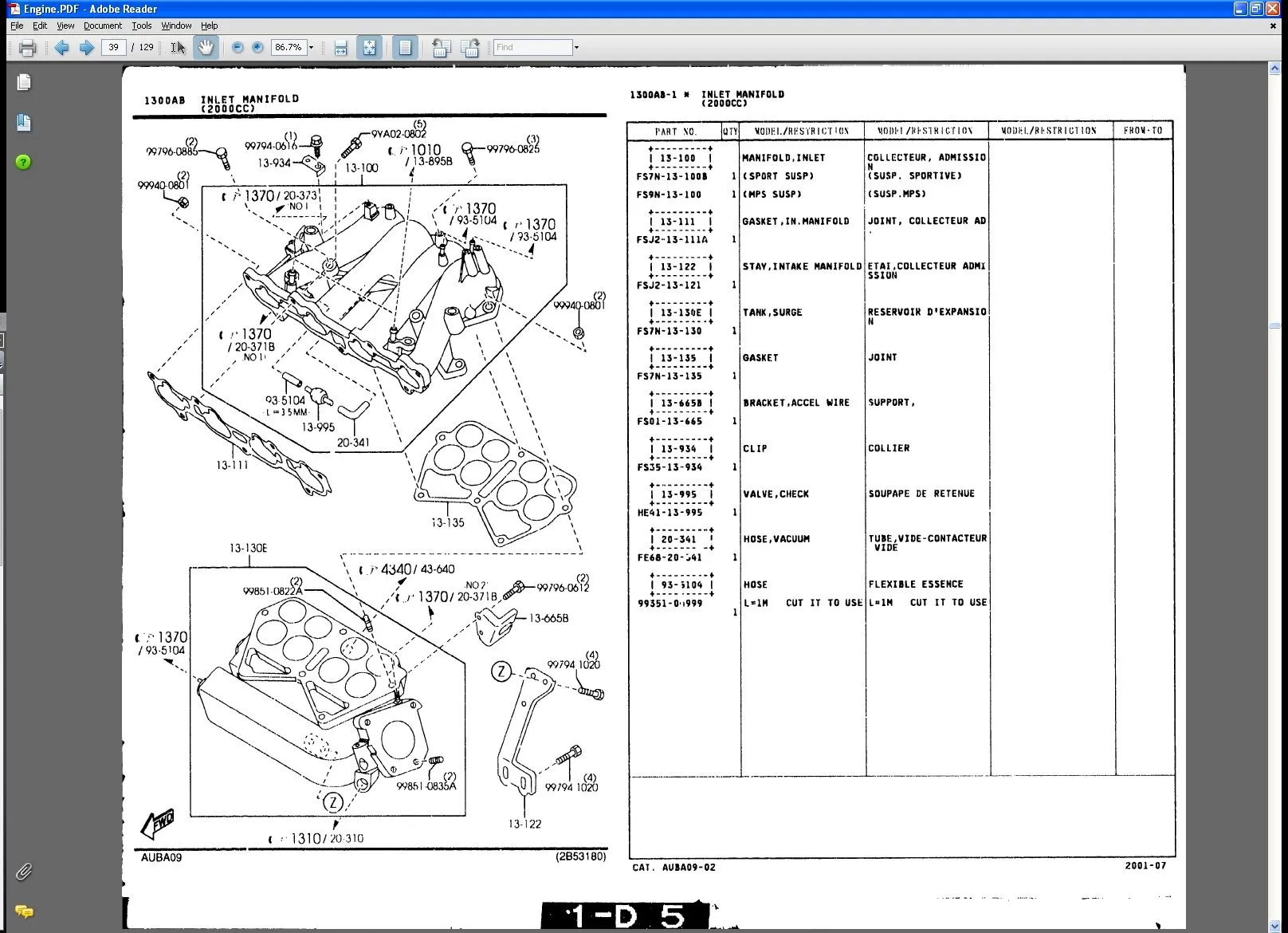Screen dimensions: 1288x933
Task: Toggle the Hand tool
Action: [206, 48]
